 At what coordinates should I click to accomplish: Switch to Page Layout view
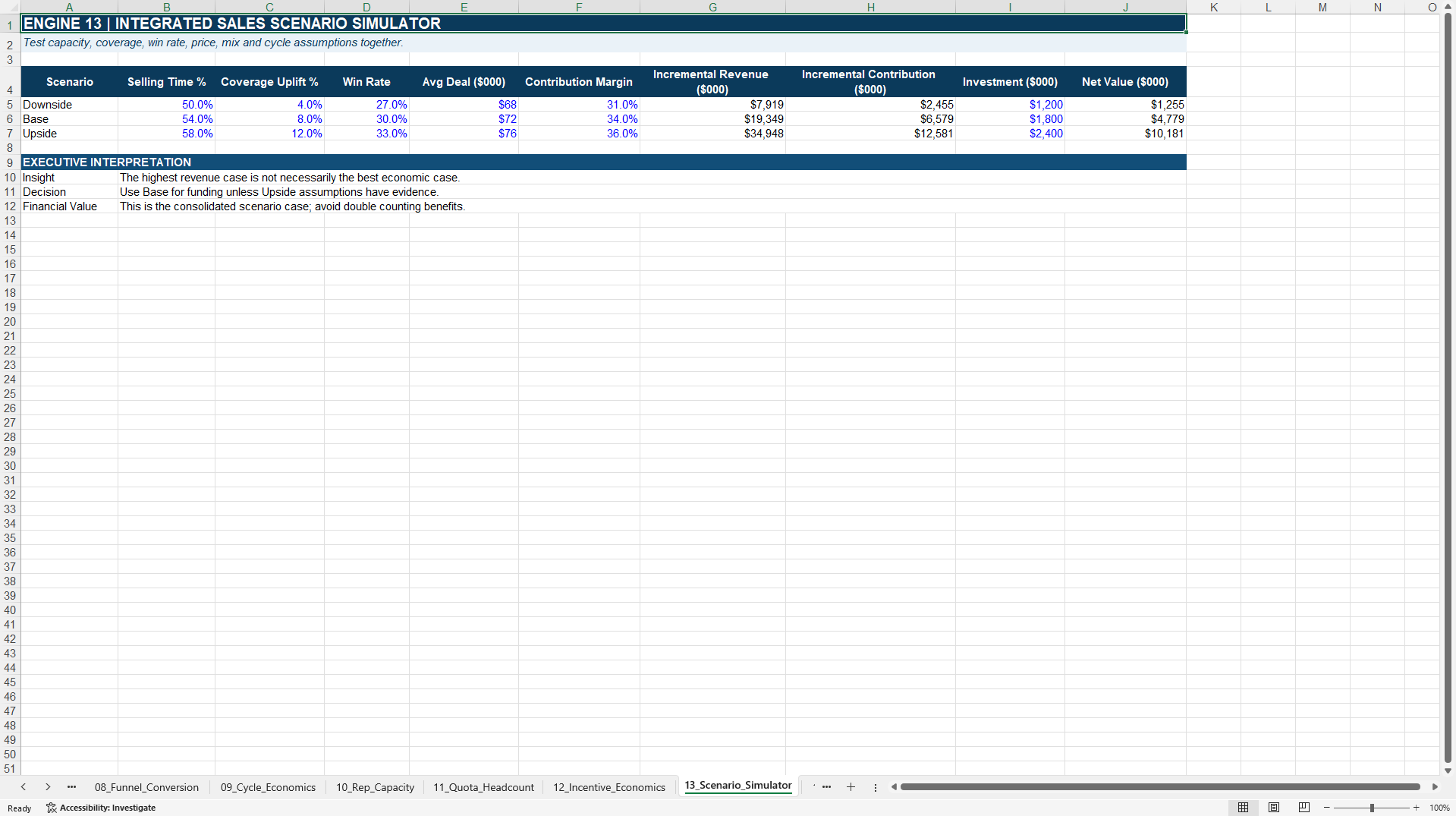click(x=1273, y=808)
